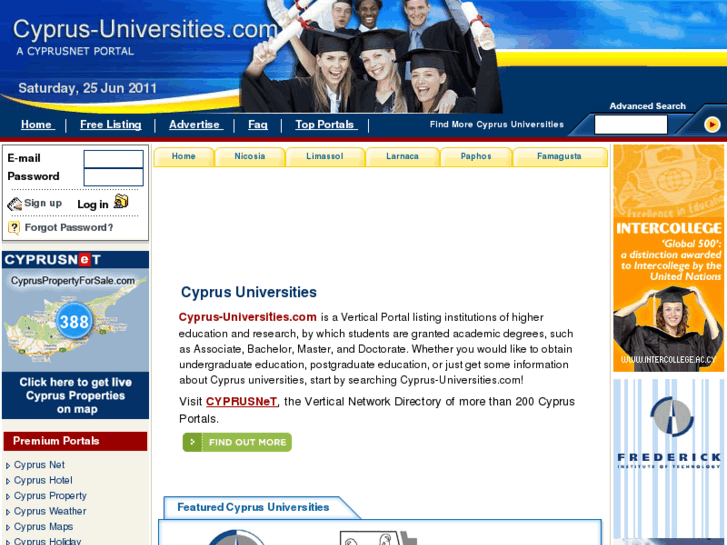Open the Faq page

[x=258, y=125]
